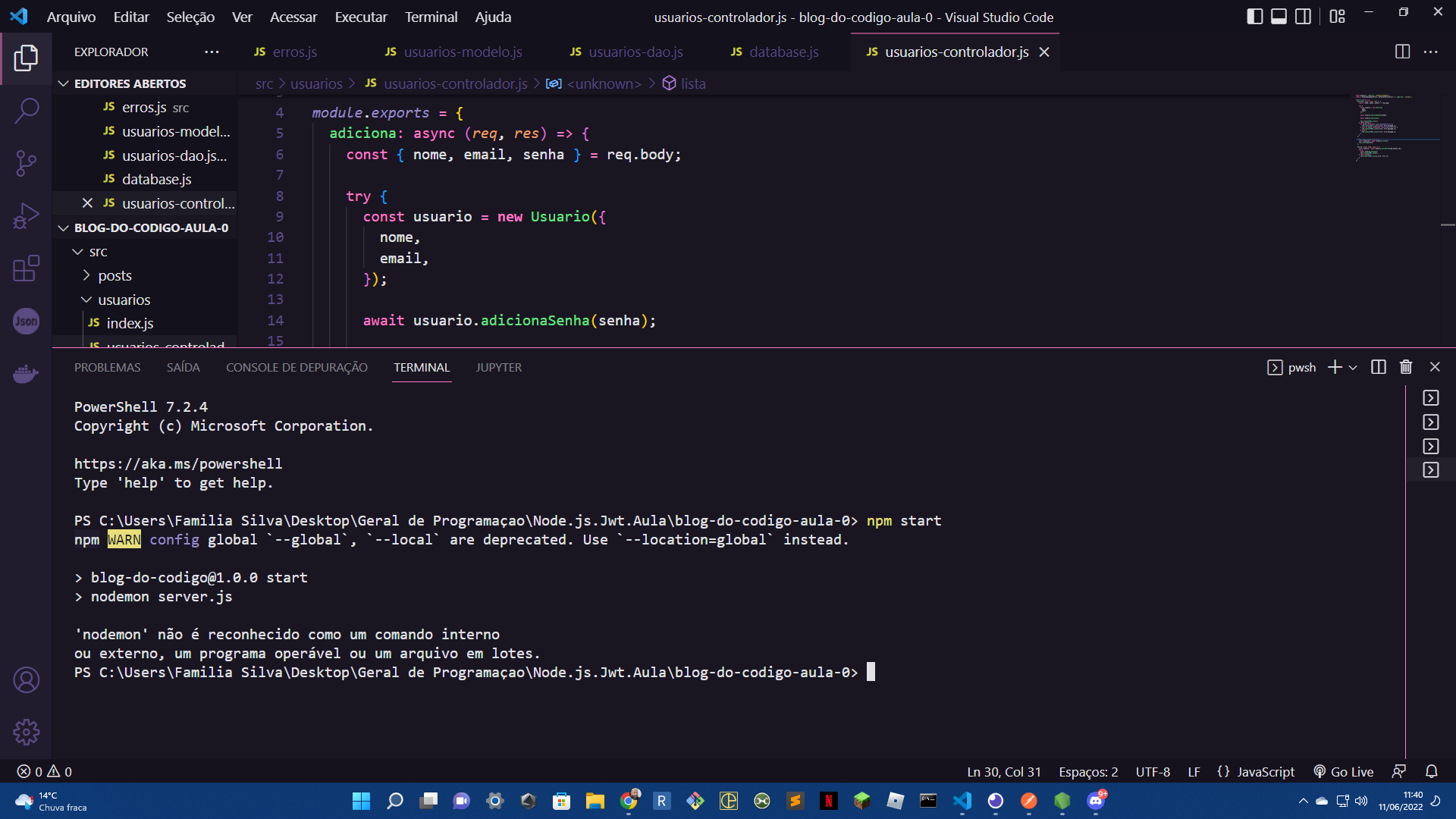Split the editor to the right

[1402, 52]
